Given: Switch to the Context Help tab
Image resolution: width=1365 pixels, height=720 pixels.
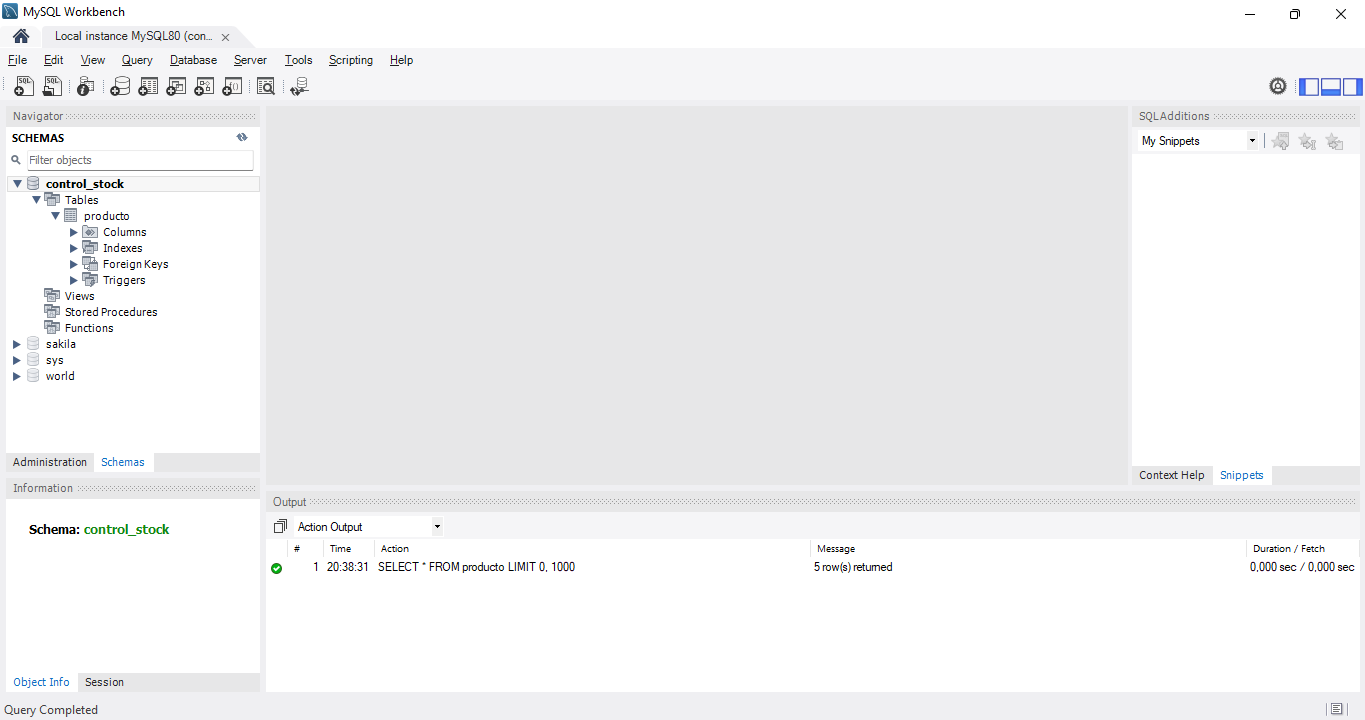Looking at the screenshot, I should tap(1172, 475).
